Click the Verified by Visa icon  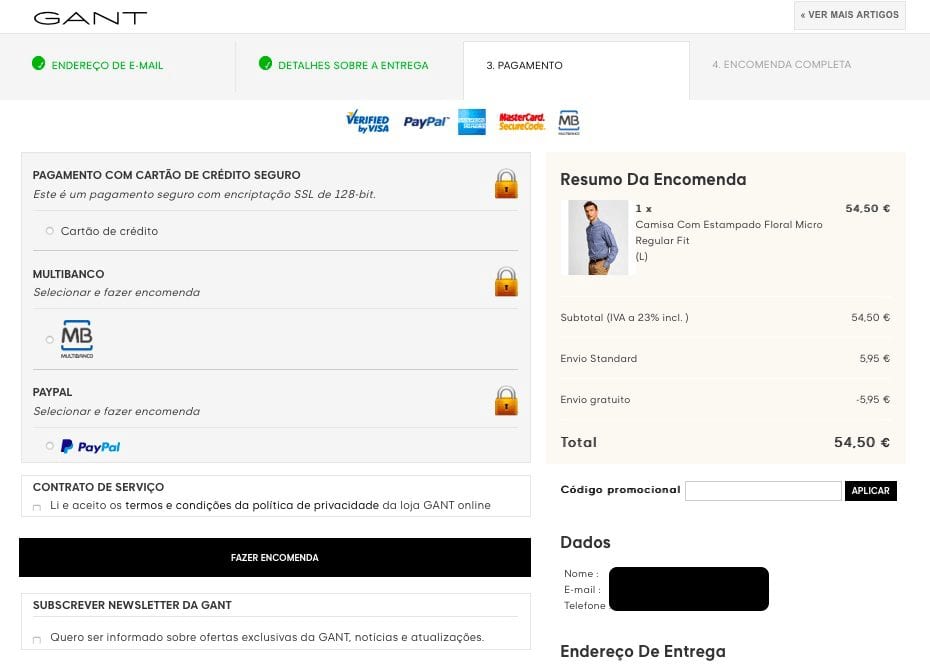[x=368, y=121]
